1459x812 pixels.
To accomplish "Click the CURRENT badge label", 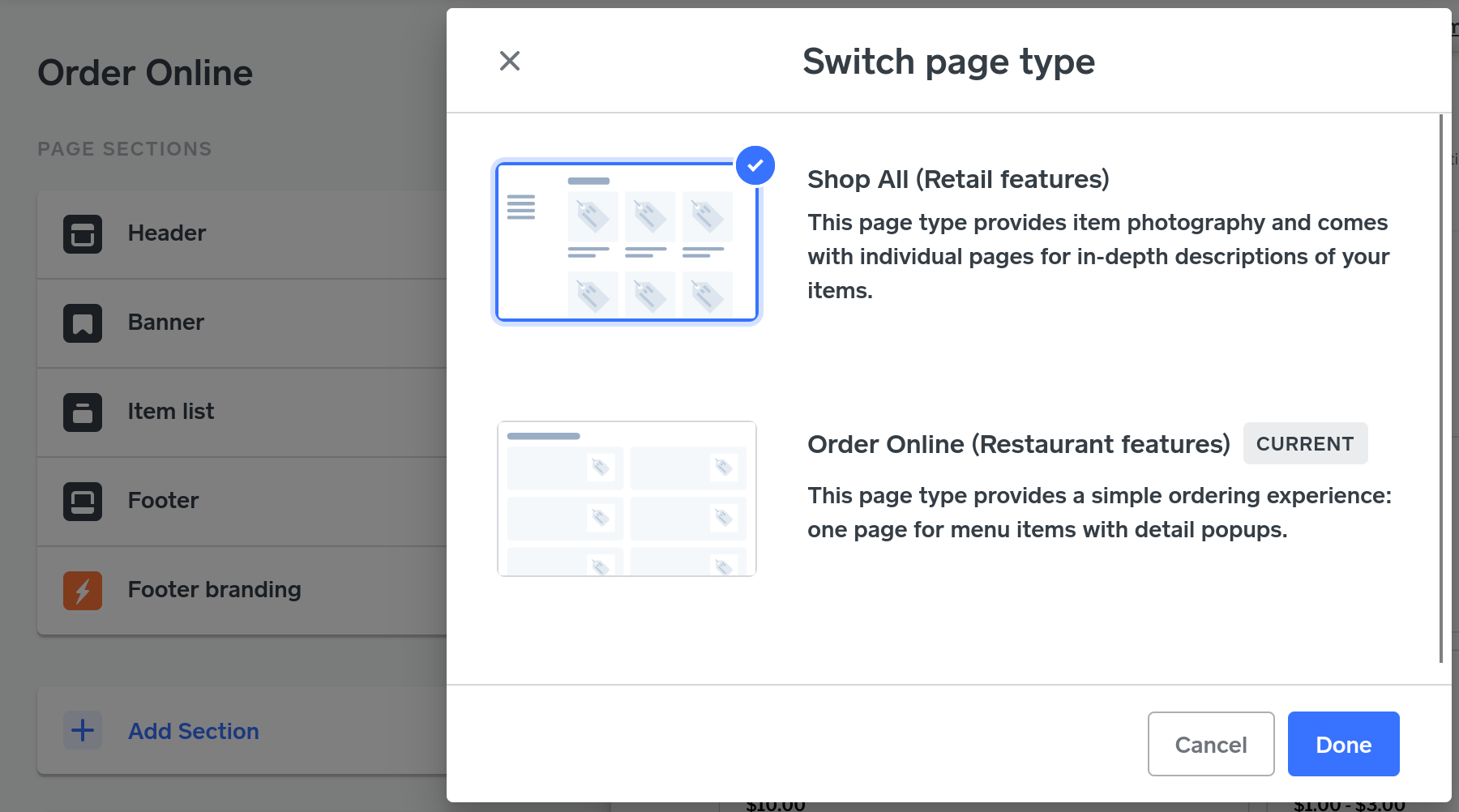I will click(1305, 444).
